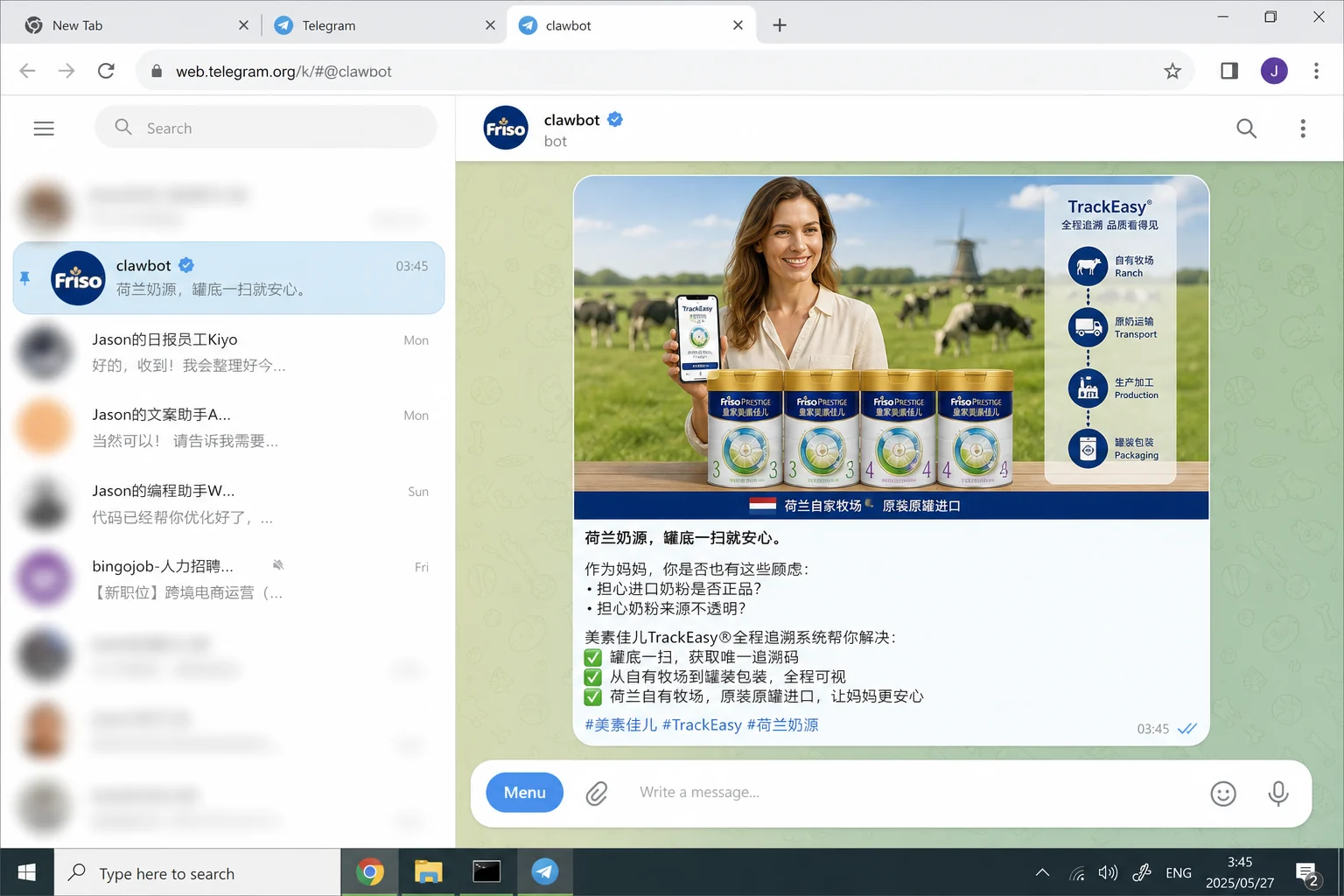
Task: Click the clawbot verified badge in header
Action: coord(615,120)
